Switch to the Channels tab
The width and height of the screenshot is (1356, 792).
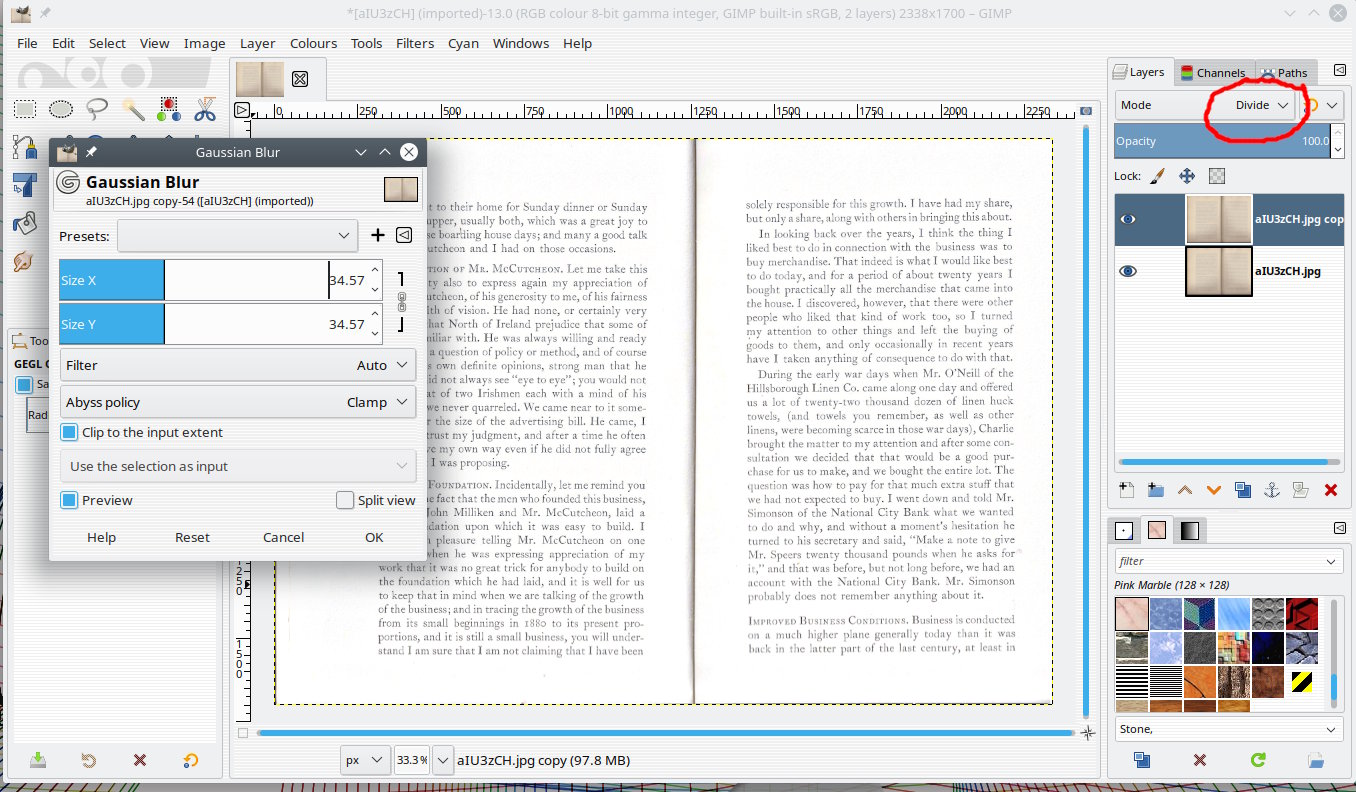(x=1212, y=73)
